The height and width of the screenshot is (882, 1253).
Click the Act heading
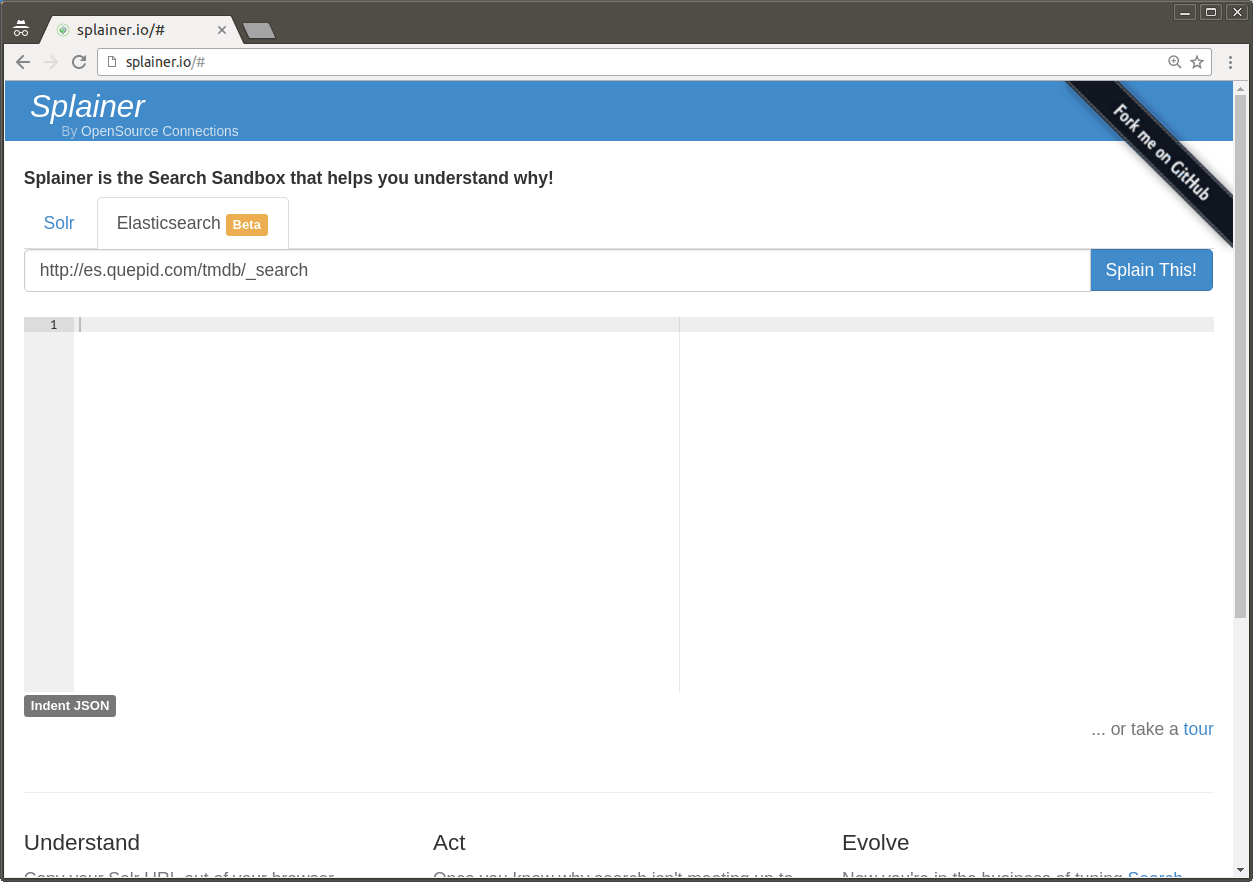pos(449,843)
